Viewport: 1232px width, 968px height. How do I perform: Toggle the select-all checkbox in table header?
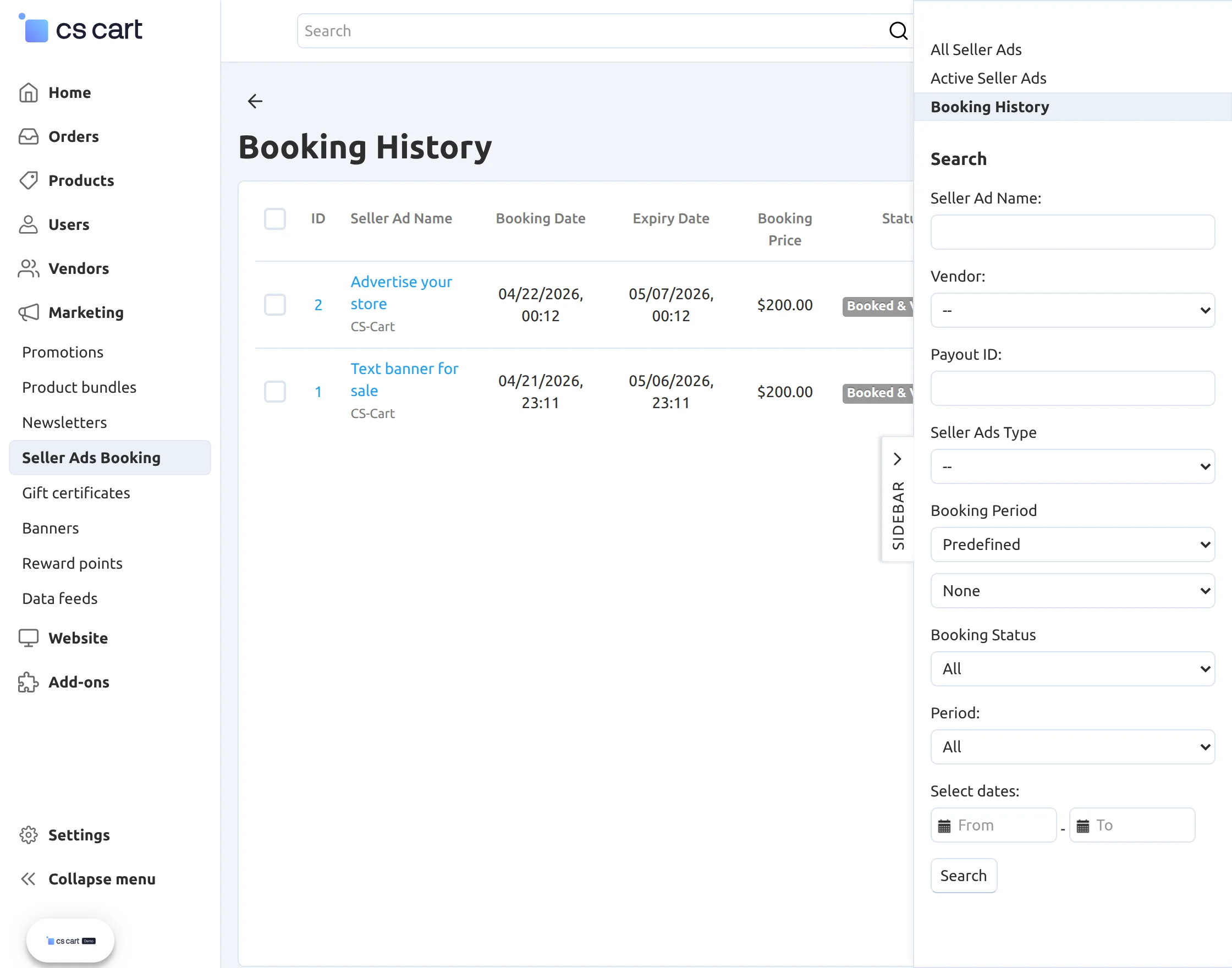275,219
